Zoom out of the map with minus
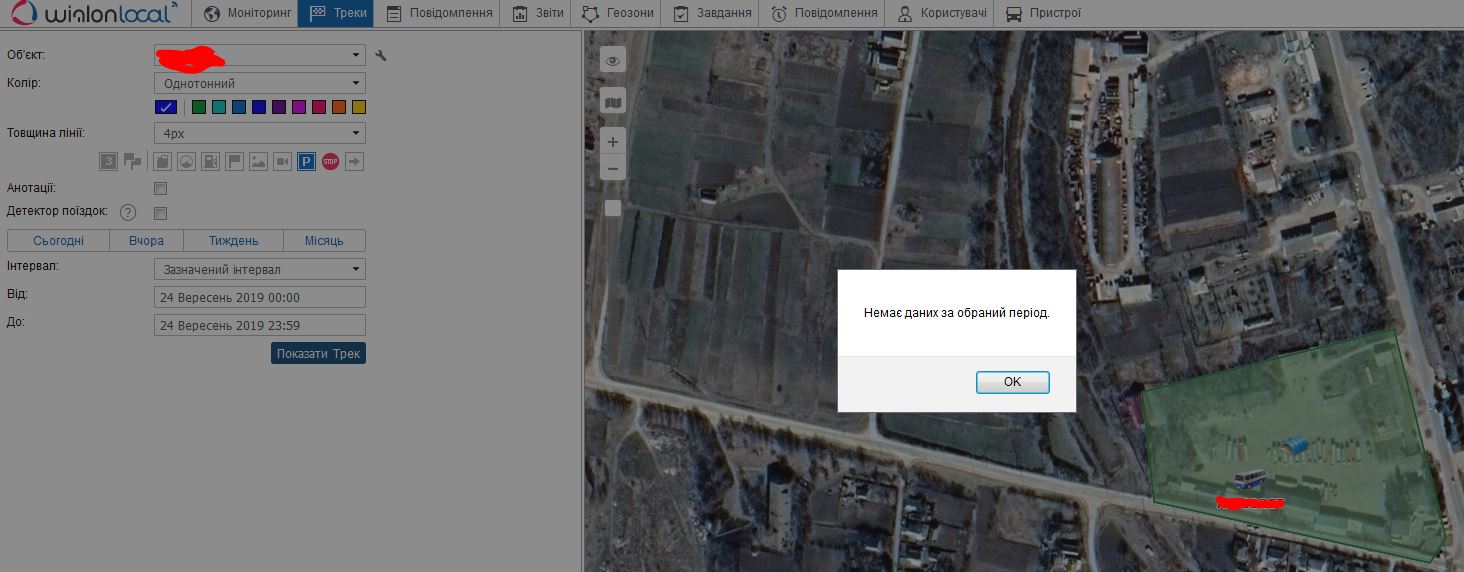This screenshot has height=572, width=1464. [x=613, y=167]
